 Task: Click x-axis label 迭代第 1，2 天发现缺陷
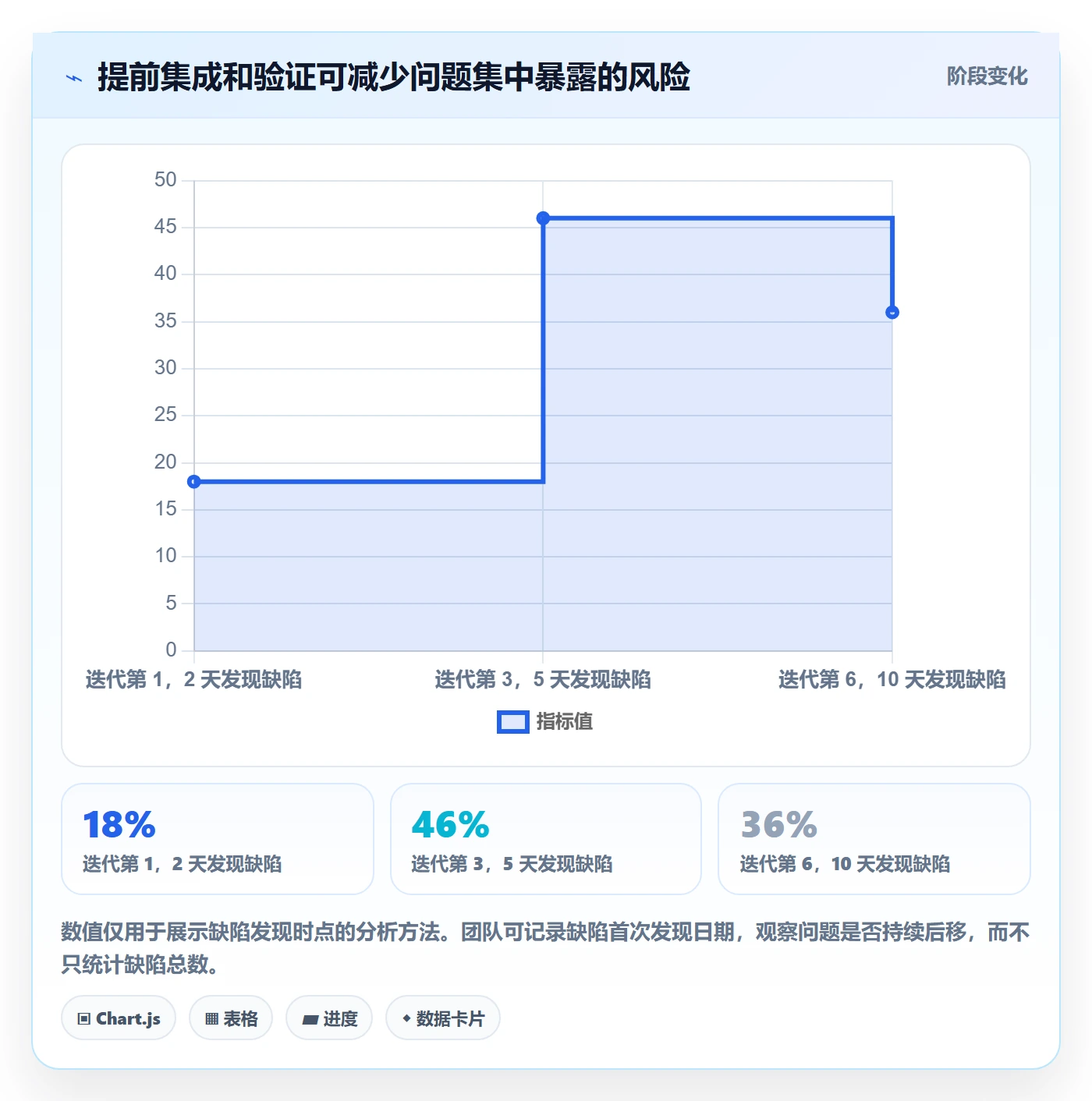193,680
